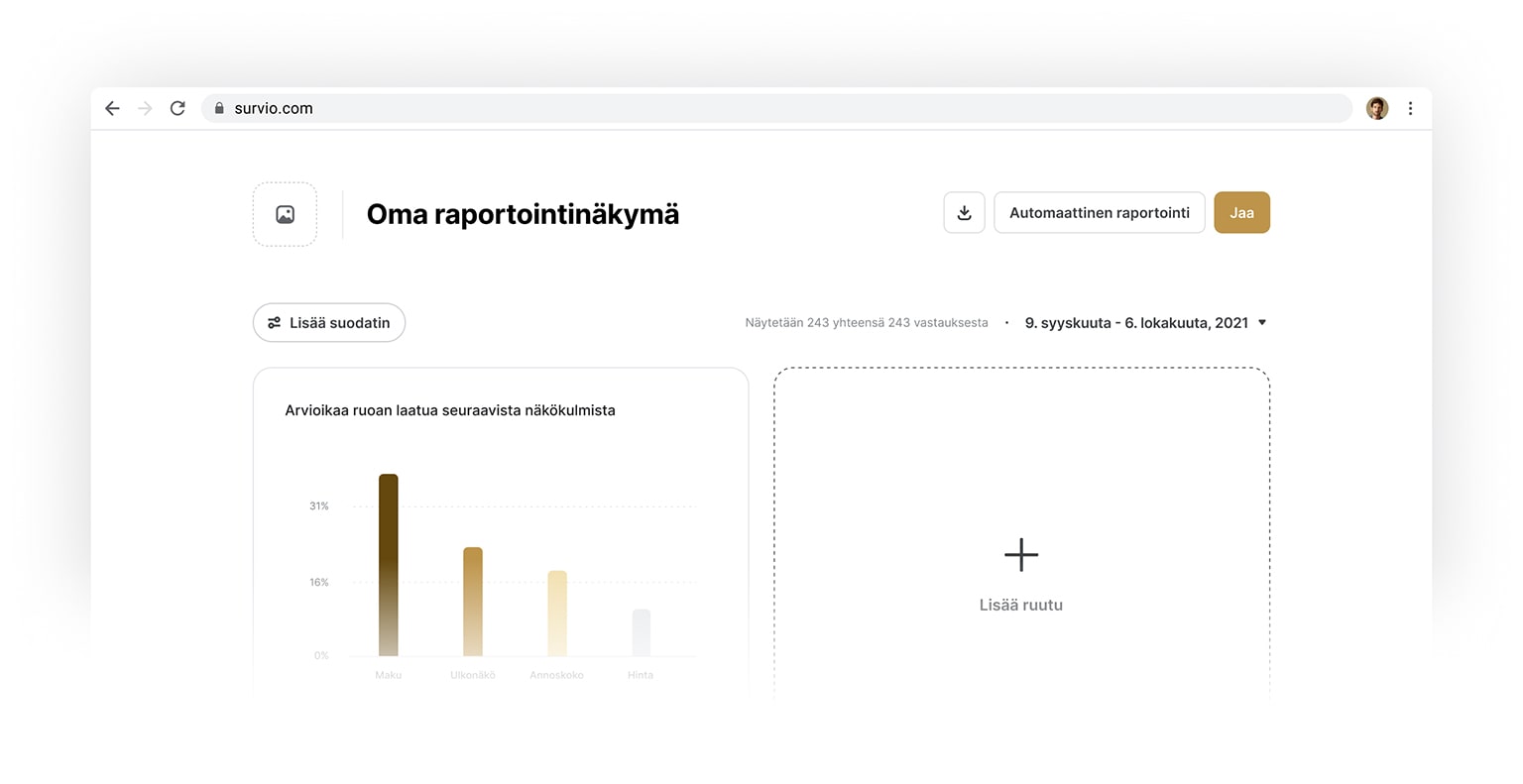Click the forward navigation arrow
This screenshot has height=784, width=1523.
click(x=145, y=108)
